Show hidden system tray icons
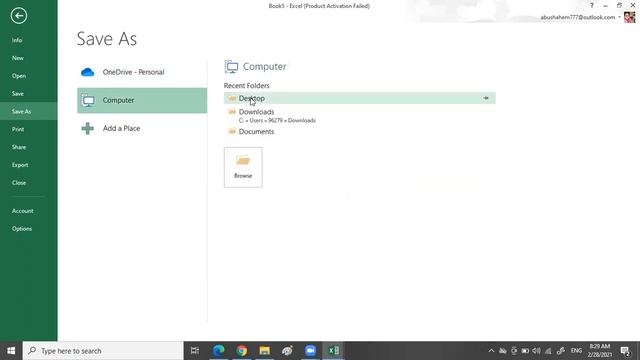Image resolution: width=640 pixels, height=360 pixels. (x=491, y=351)
